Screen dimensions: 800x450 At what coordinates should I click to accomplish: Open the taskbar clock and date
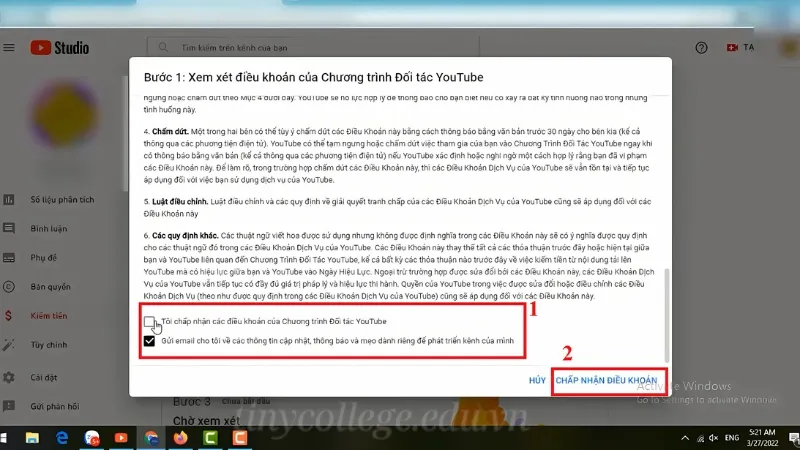click(762, 438)
